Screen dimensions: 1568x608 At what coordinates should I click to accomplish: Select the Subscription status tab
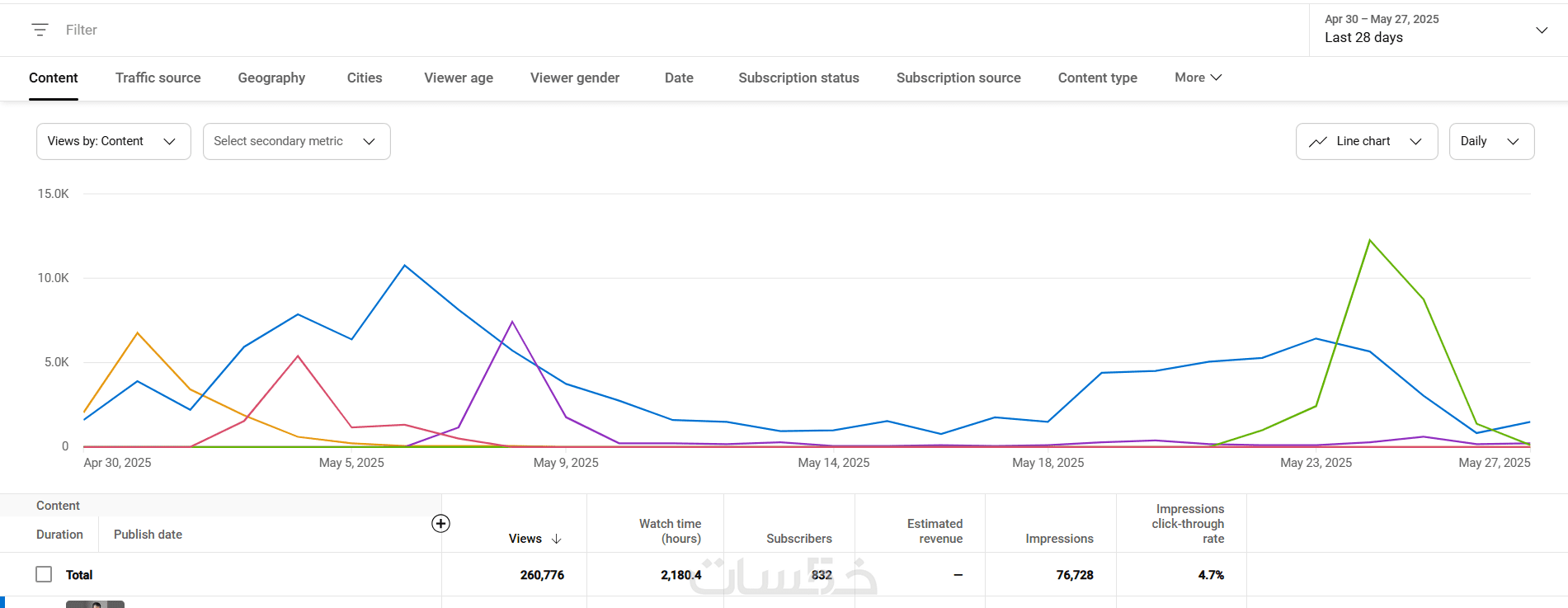pos(798,78)
